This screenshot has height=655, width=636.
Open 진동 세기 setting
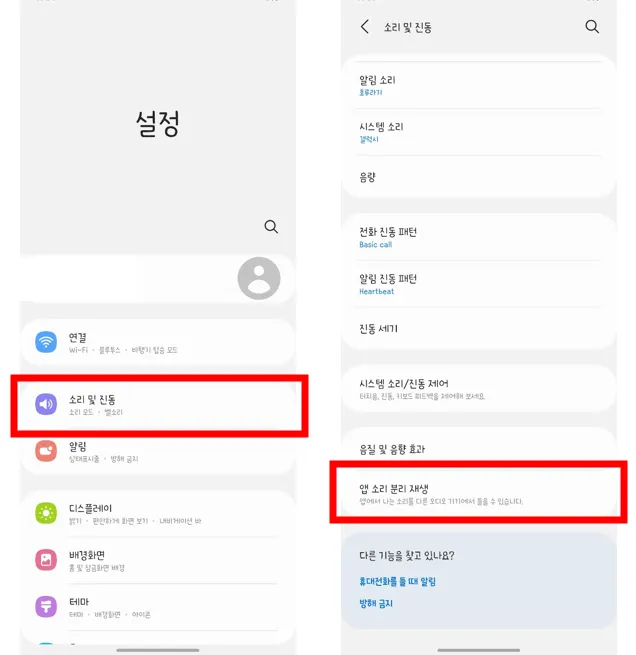coord(479,329)
